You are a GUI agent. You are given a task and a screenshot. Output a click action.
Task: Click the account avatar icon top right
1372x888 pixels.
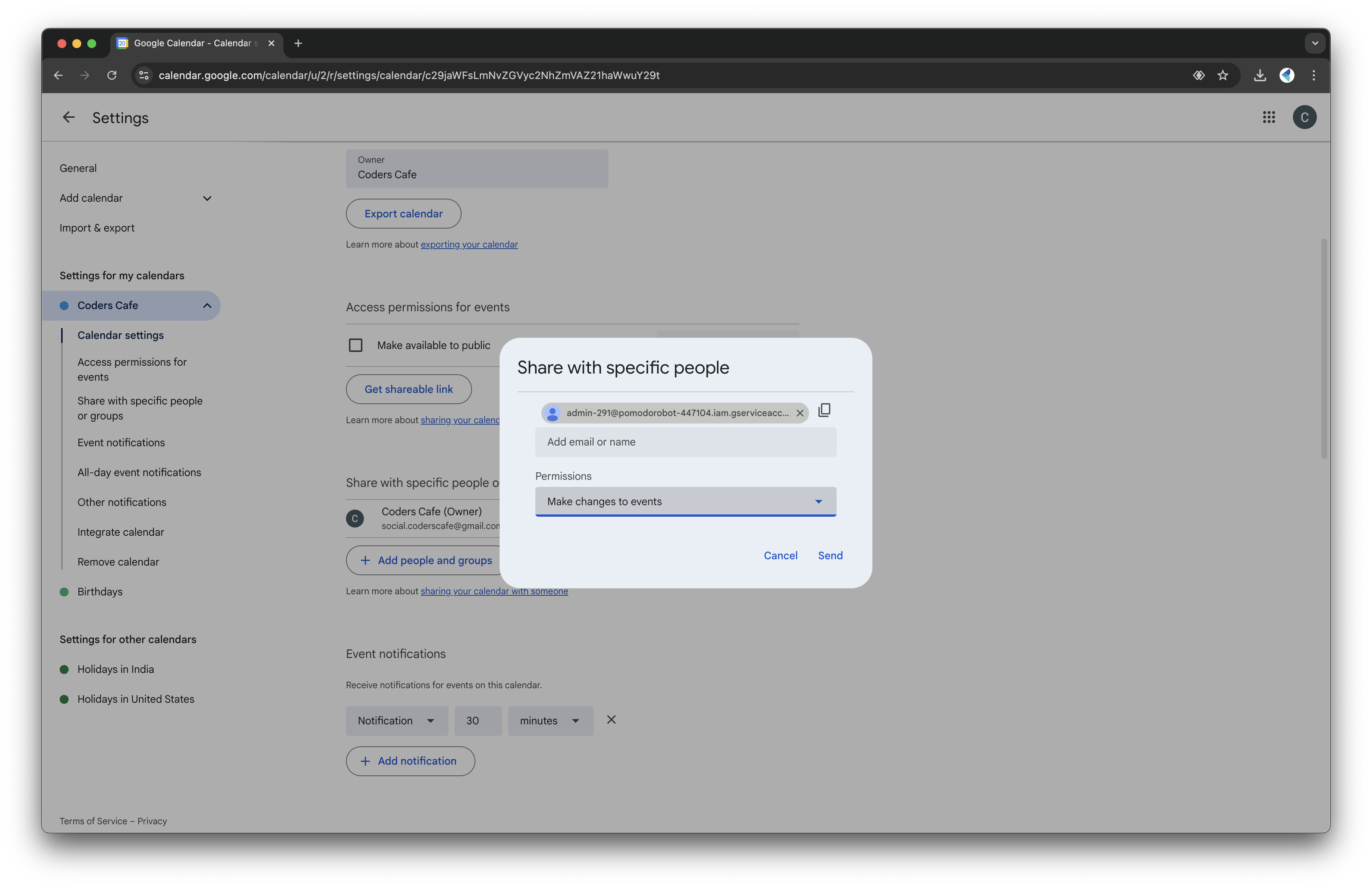(1304, 117)
